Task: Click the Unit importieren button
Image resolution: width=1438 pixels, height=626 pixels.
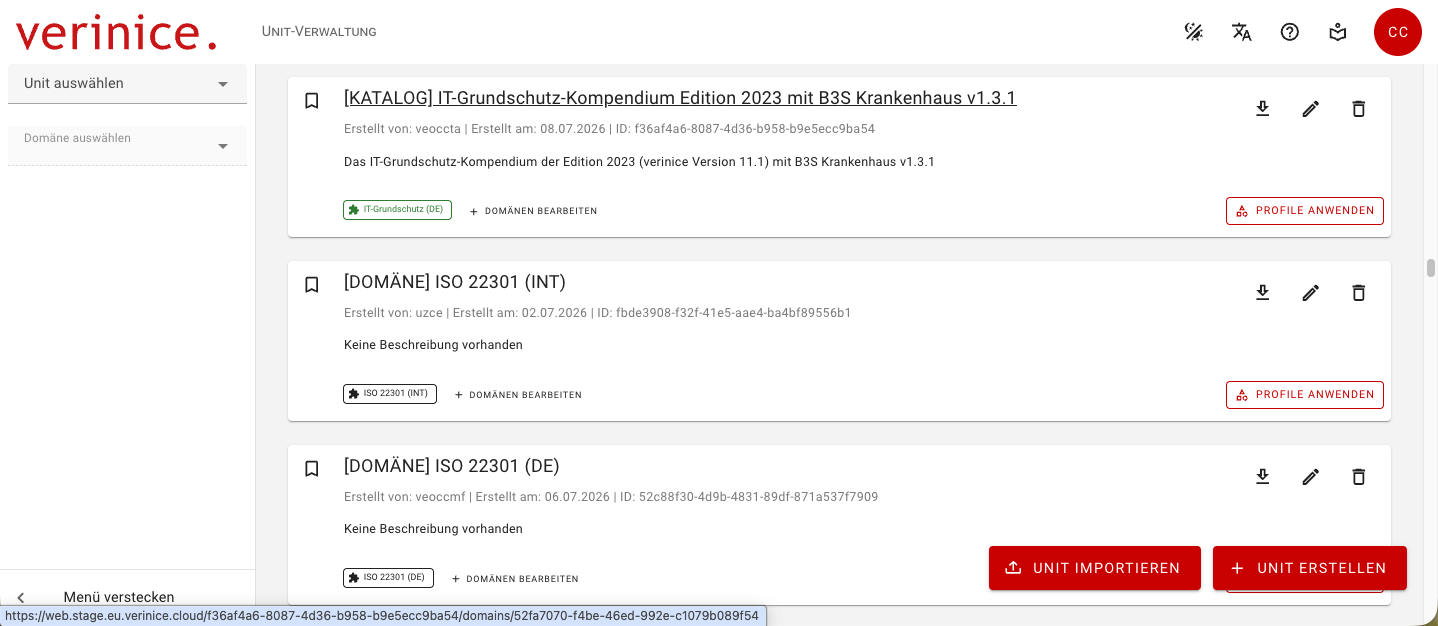Action: pos(1095,568)
